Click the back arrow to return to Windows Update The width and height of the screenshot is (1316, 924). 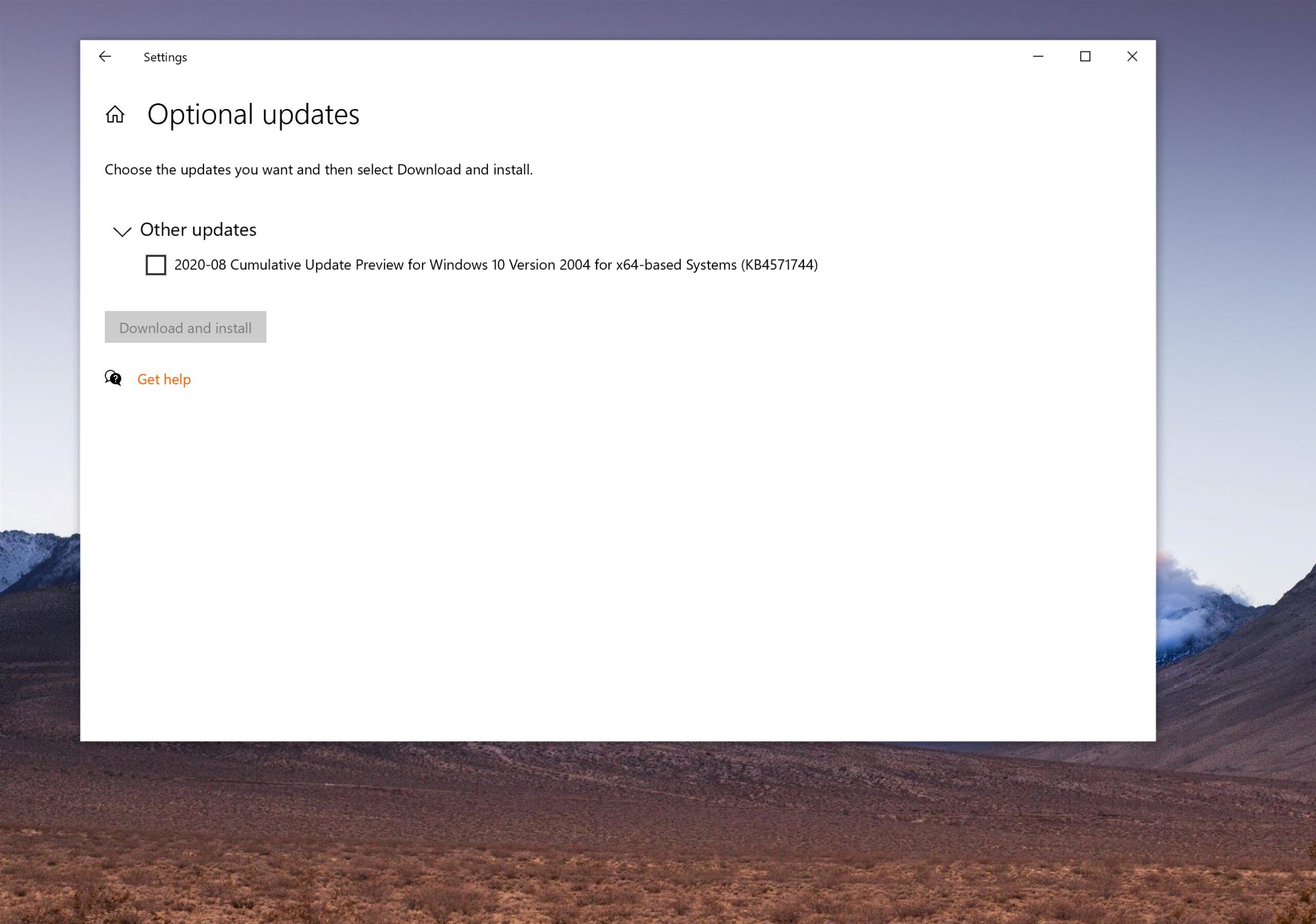coord(105,56)
